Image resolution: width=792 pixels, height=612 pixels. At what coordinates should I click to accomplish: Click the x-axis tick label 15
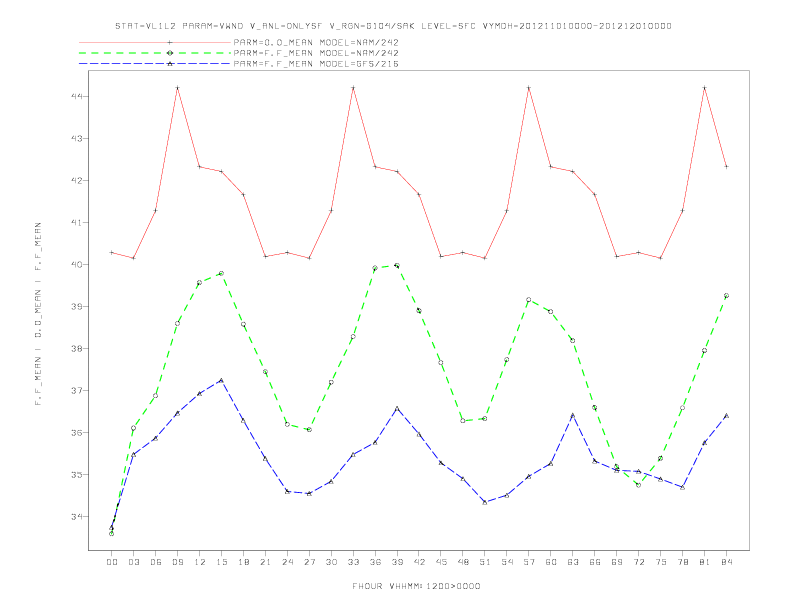[221, 562]
